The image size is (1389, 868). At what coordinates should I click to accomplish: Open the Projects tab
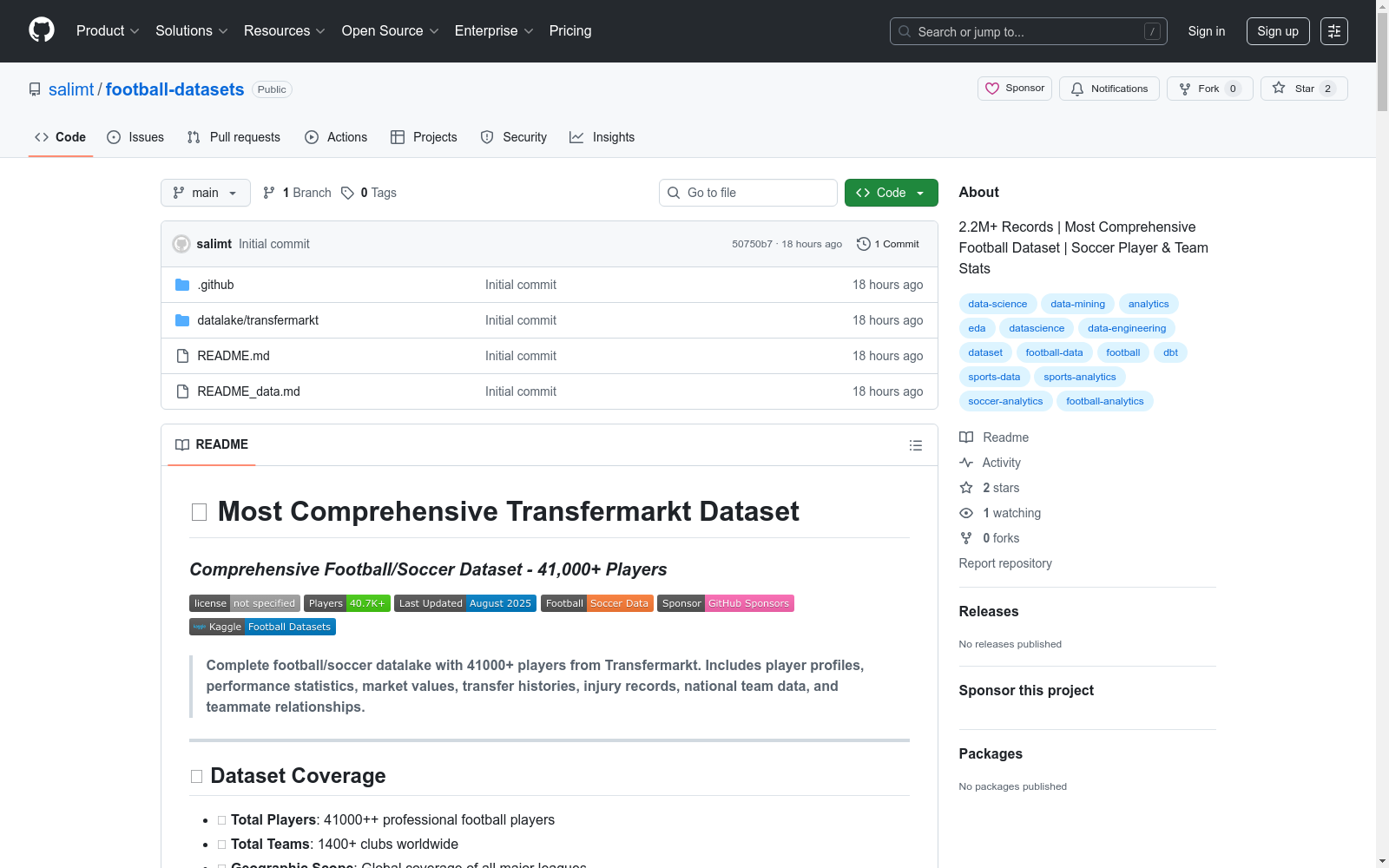424,137
